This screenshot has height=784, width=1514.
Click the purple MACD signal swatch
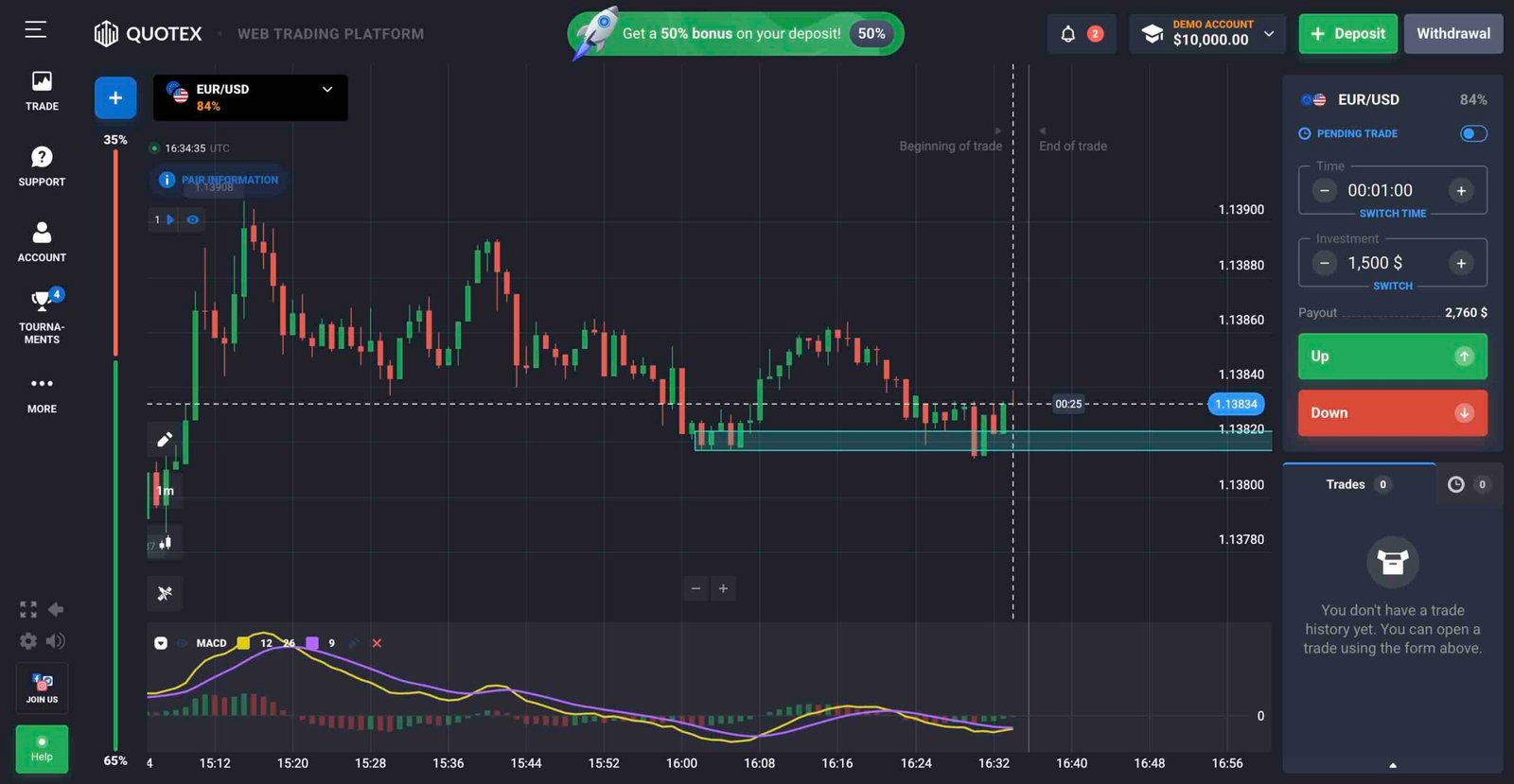pyautogui.click(x=312, y=643)
